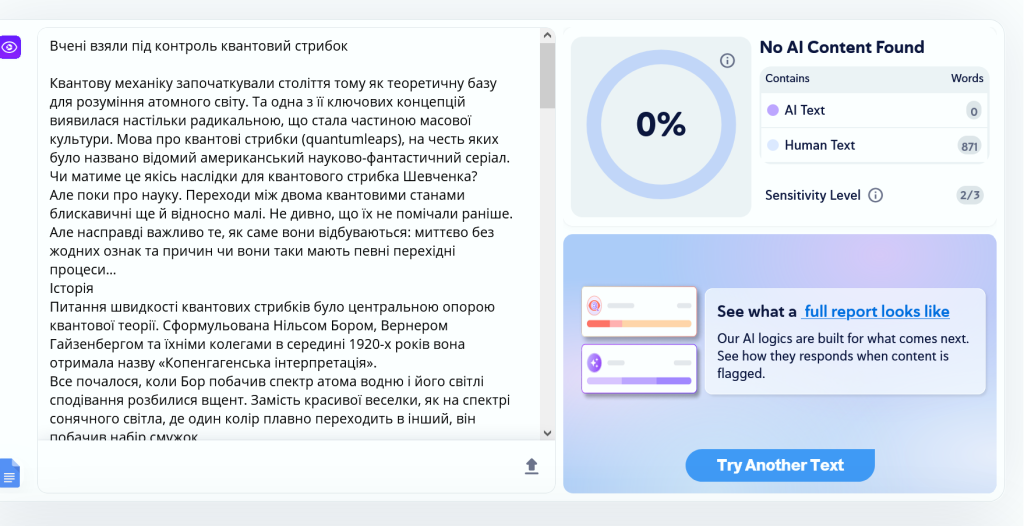This screenshot has width=1024, height=526.
Task: Click the No AI Content Found heading
Action: pos(842,47)
